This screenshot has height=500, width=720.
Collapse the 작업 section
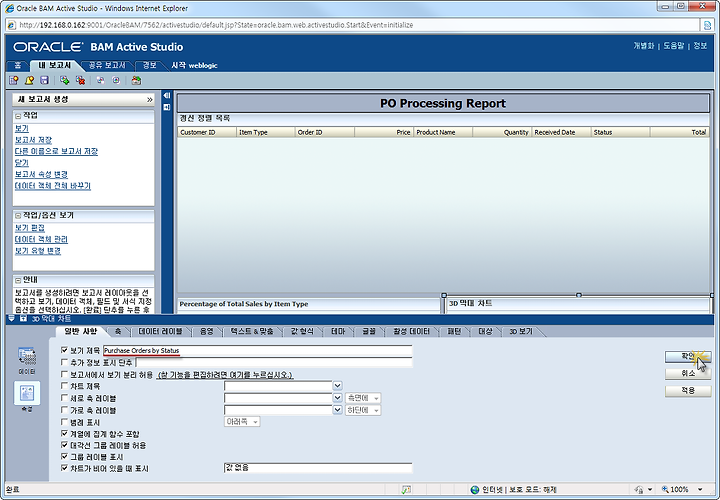coord(18,116)
